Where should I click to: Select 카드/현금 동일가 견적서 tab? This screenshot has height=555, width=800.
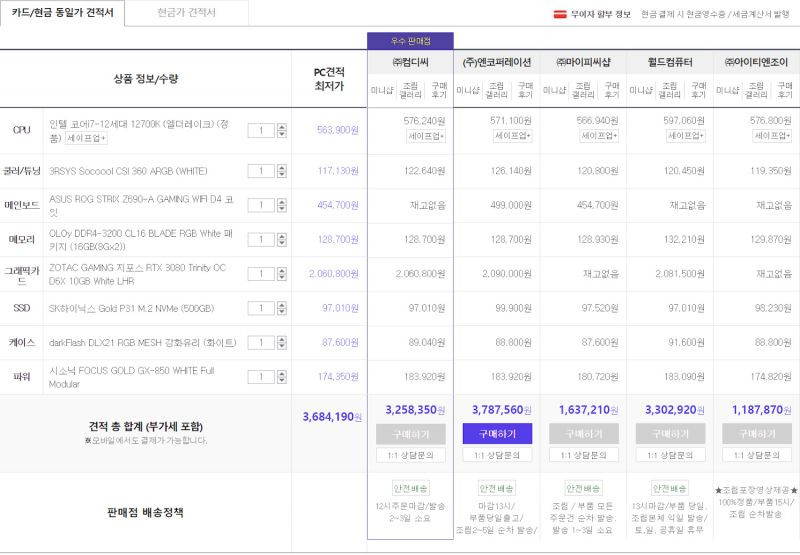(x=62, y=13)
